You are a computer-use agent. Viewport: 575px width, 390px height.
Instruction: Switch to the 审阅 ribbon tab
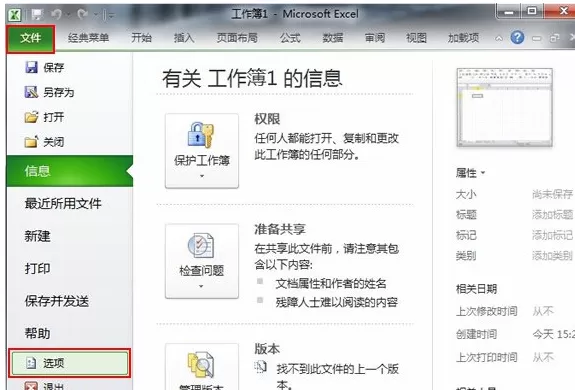coord(375,38)
